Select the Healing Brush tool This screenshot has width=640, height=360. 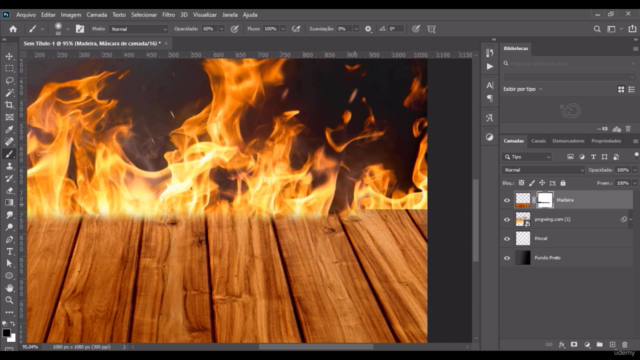point(9,142)
